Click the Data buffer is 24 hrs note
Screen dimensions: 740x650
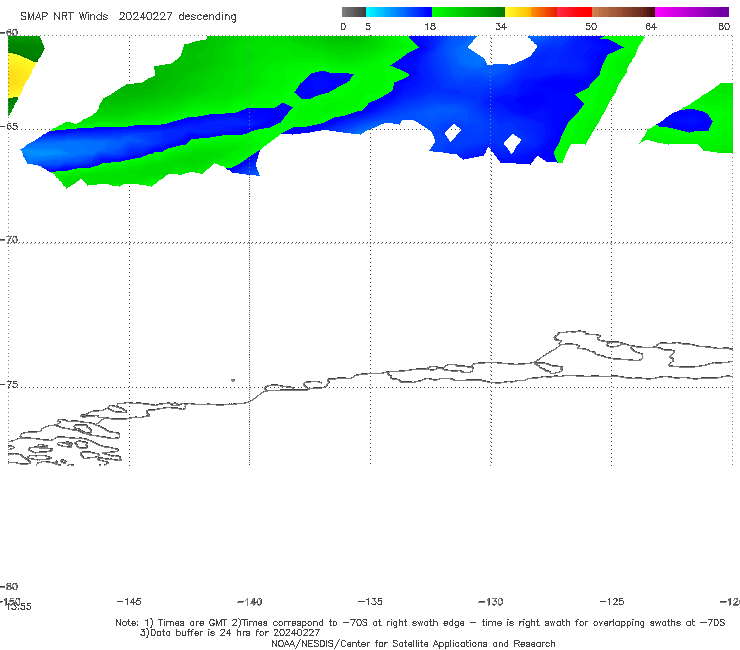(230, 633)
